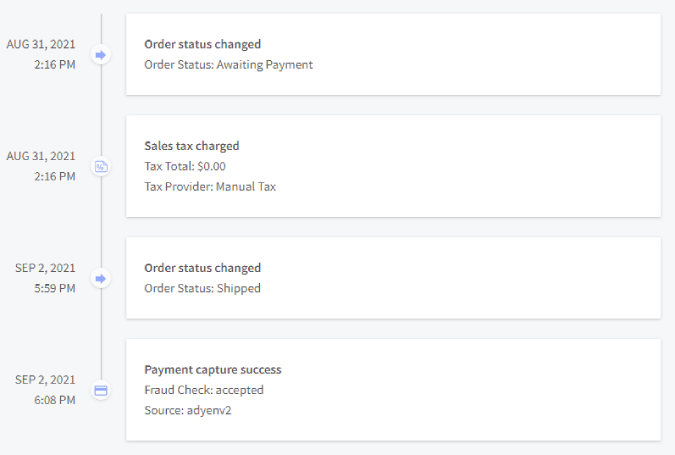Select the first "Order status changed" heading
This screenshot has height=455, width=675.
click(202, 44)
